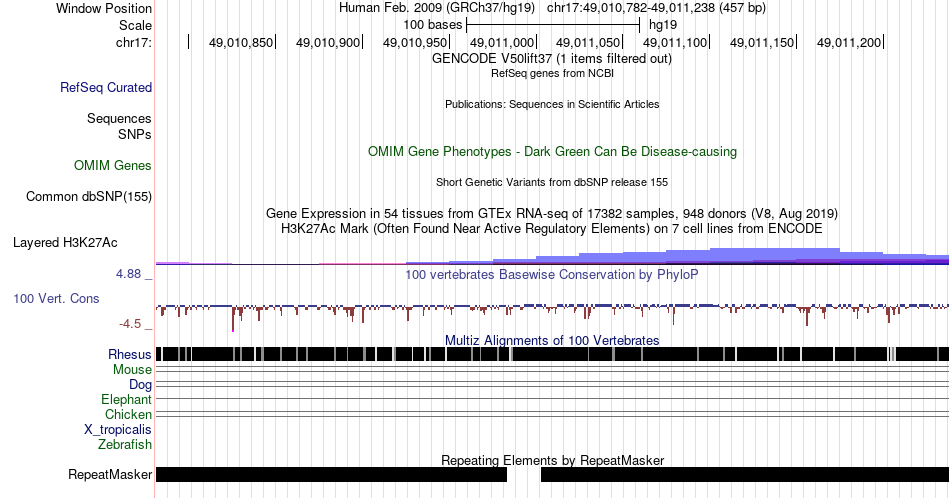This screenshot has width=950, height=498.
Task: Click the Multiz Alignments of 100 Vertebrates title
Action: pyautogui.click(x=552, y=340)
